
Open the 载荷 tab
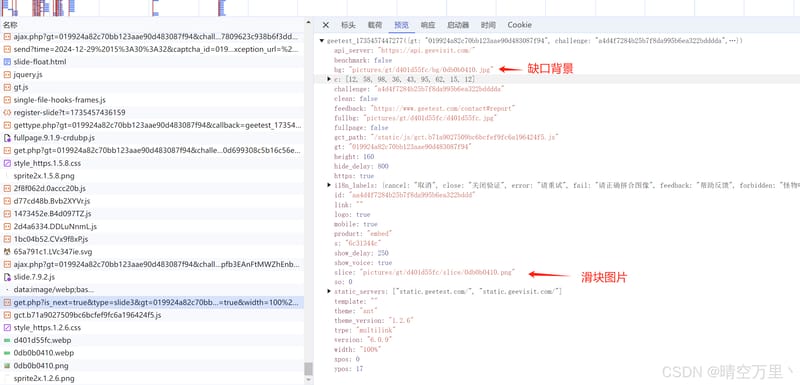pyautogui.click(x=375, y=25)
